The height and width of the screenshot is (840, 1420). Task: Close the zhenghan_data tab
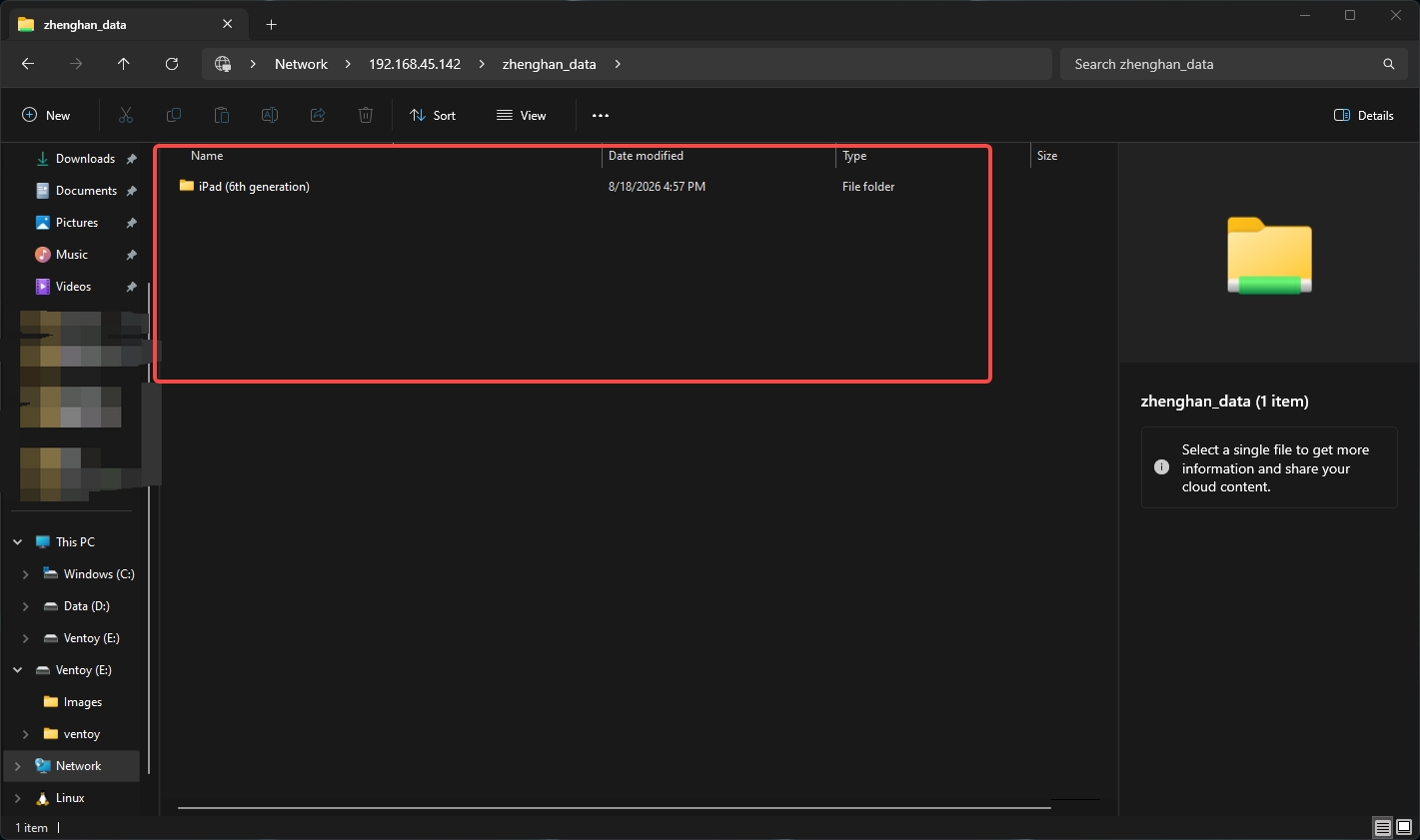[x=228, y=24]
